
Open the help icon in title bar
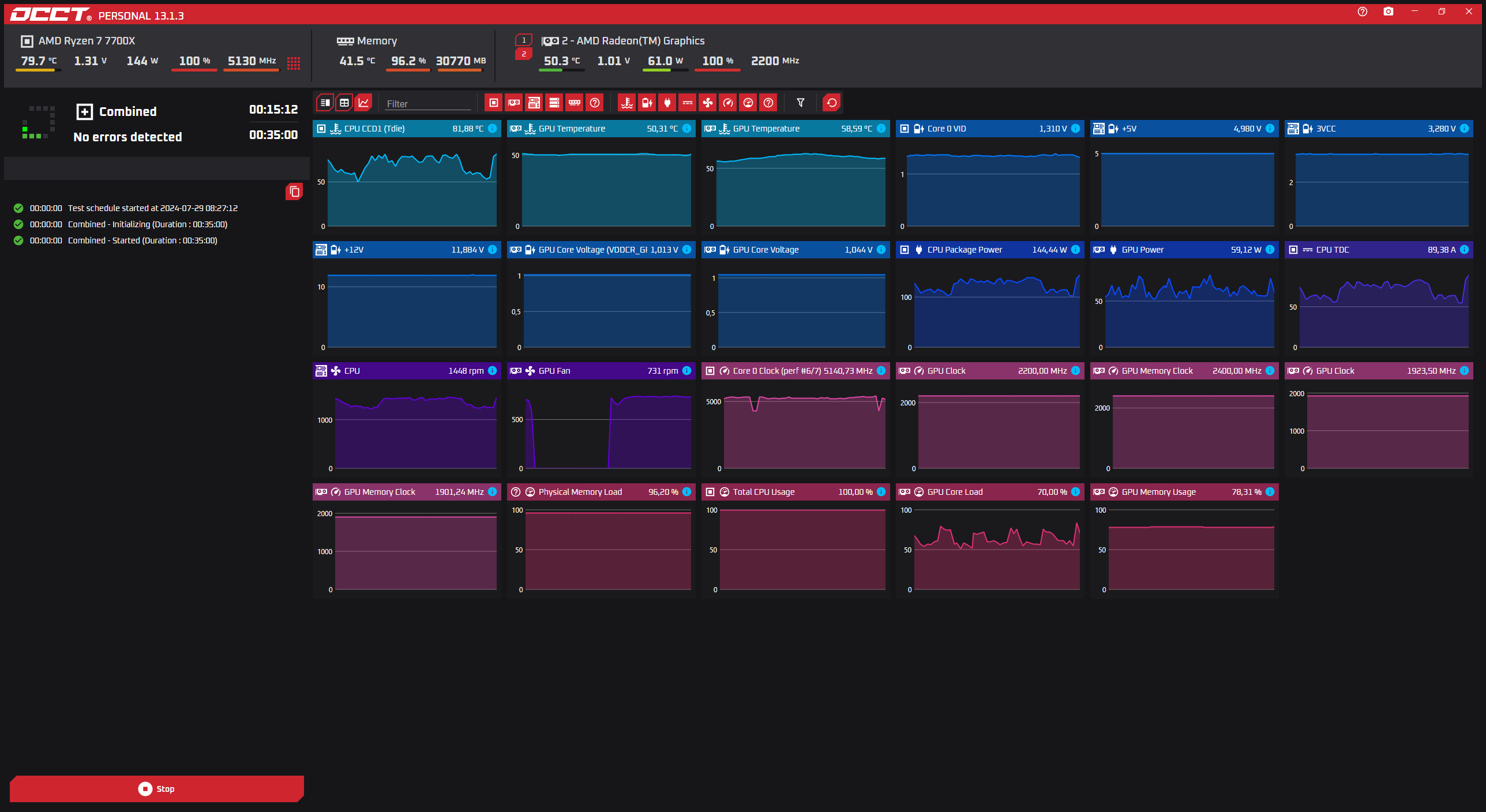click(x=1363, y=12)
